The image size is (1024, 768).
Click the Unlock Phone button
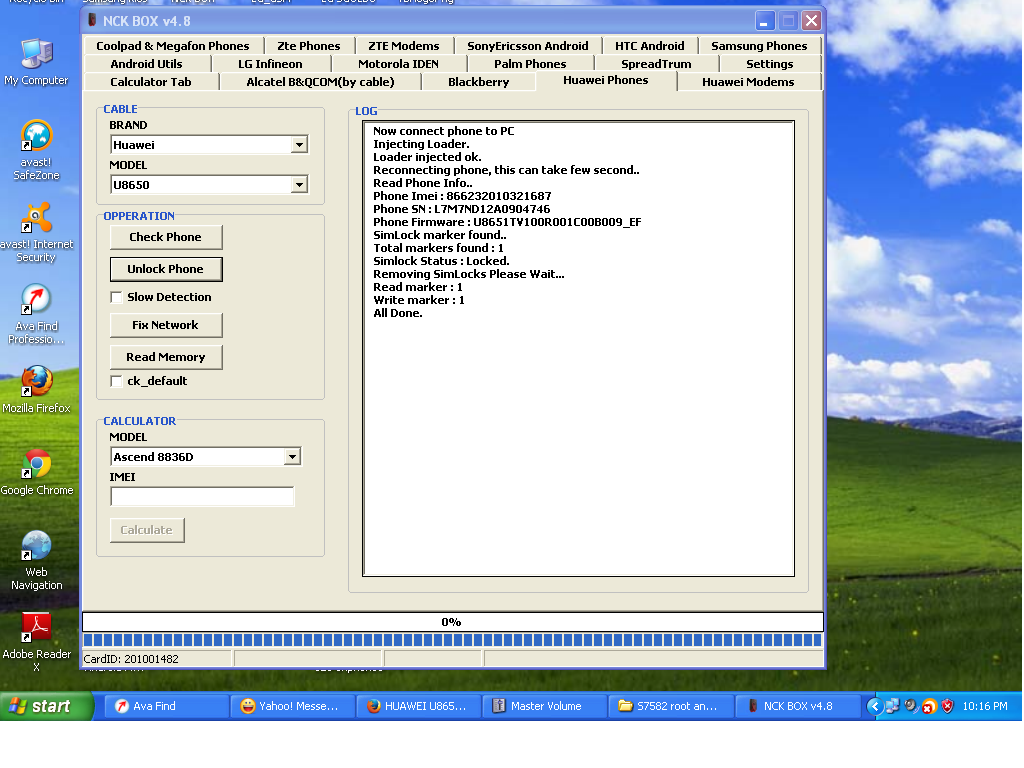pyautogui.click(x=165, y=269)
